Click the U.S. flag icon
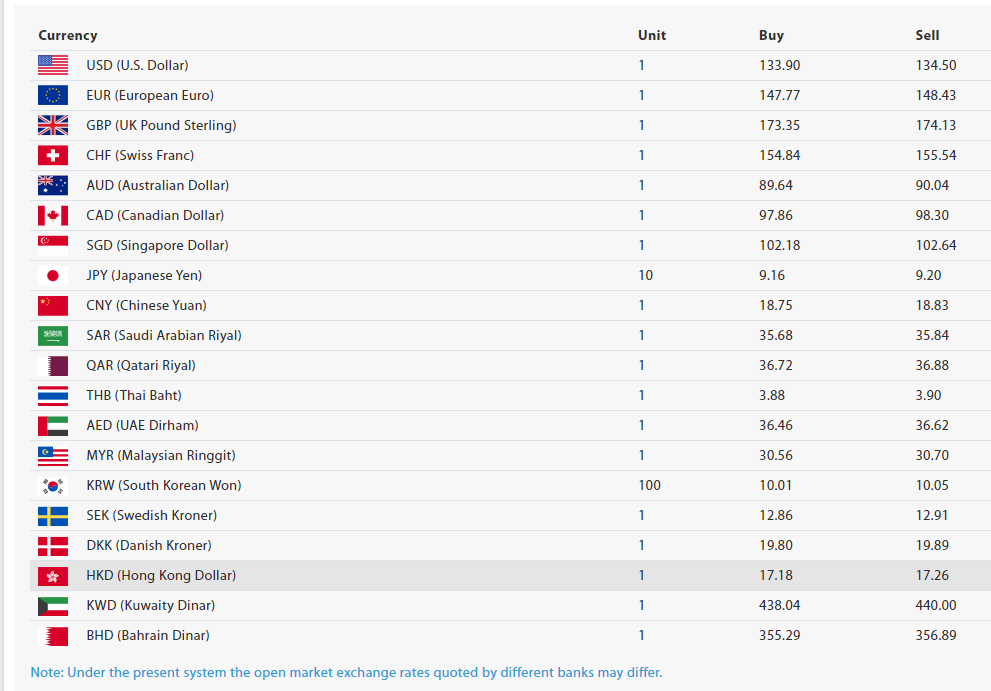Image resolution: width=991 pixels, height=691 pixels. 53,65
